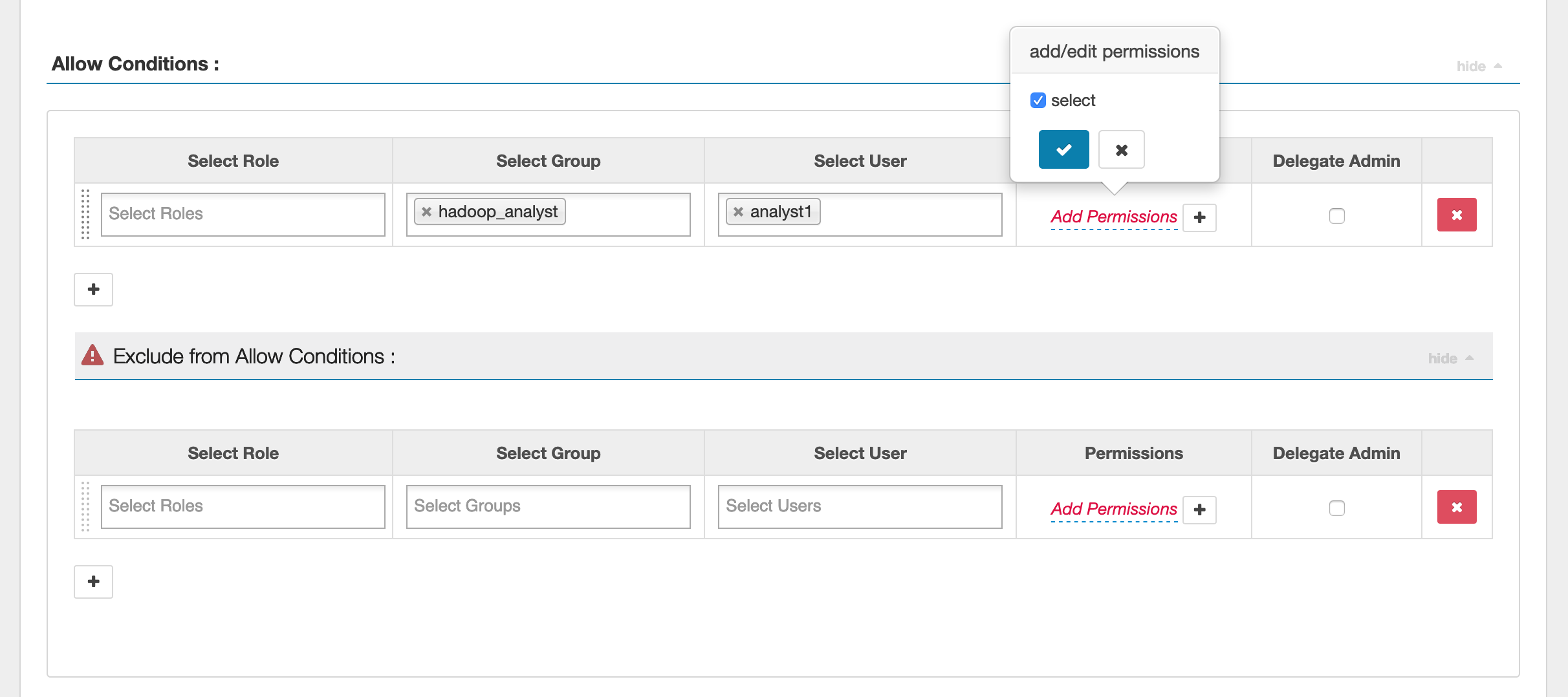
Task: Enable Delegate Admin for the exclude condition row
Action: click(x=1336, y=509)
